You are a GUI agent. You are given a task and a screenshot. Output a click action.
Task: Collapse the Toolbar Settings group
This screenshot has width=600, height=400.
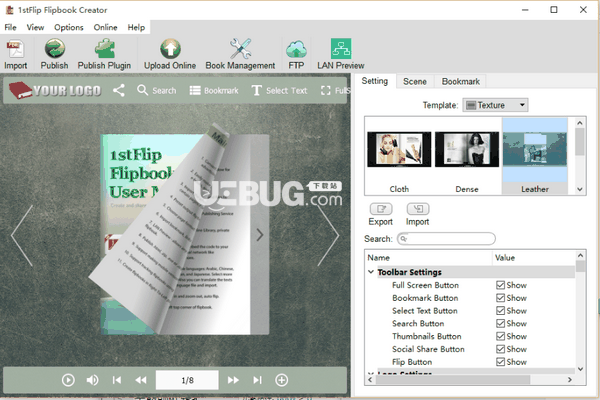[370, 272]
